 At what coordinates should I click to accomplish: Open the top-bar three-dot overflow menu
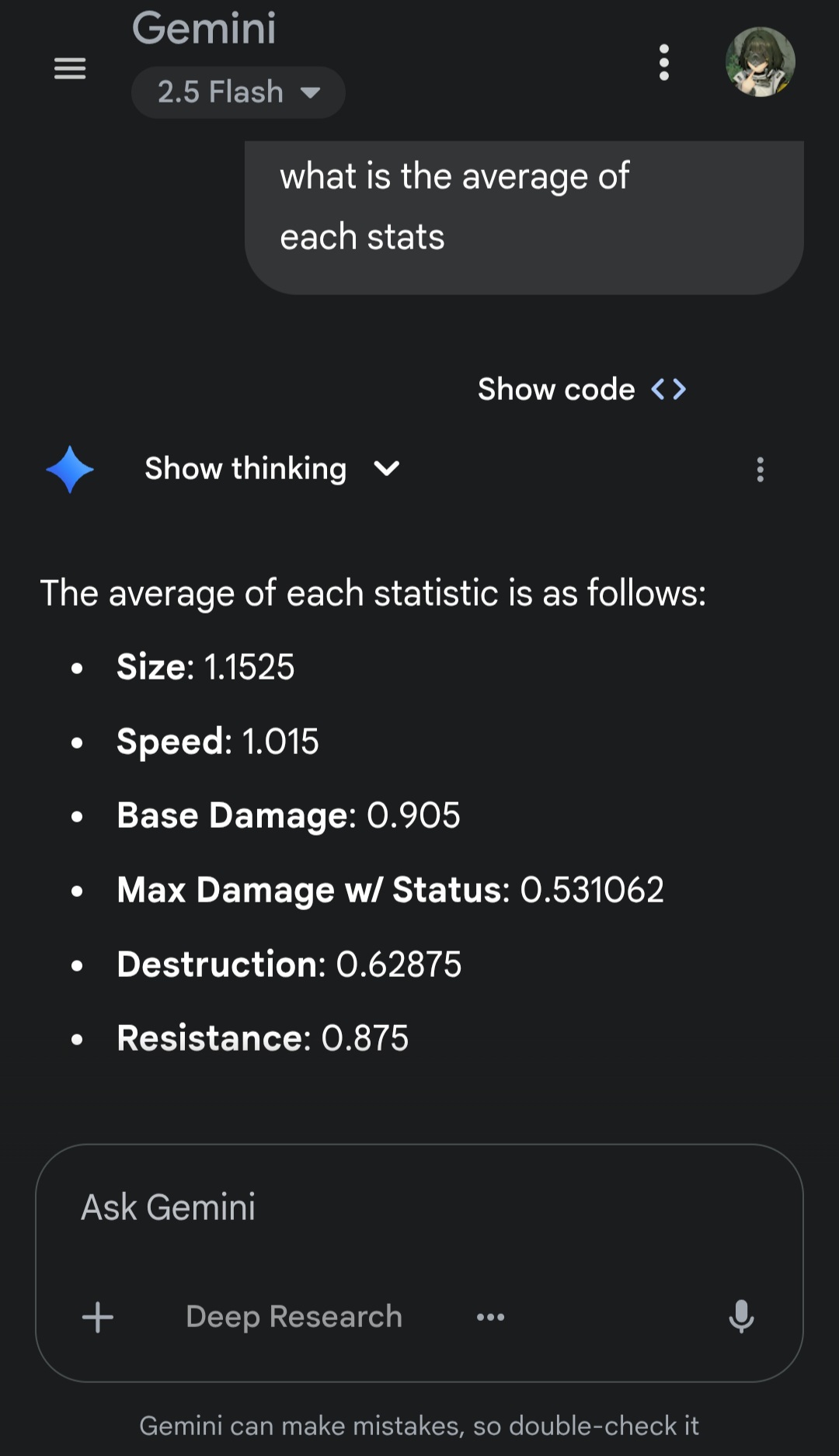pyautogui.click(x=663, y=62)
